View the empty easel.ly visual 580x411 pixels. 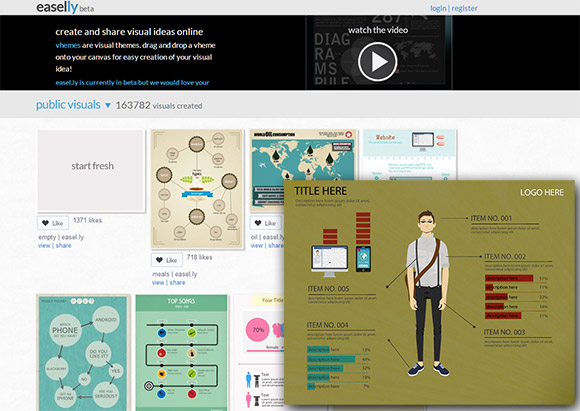coord(44,246)
